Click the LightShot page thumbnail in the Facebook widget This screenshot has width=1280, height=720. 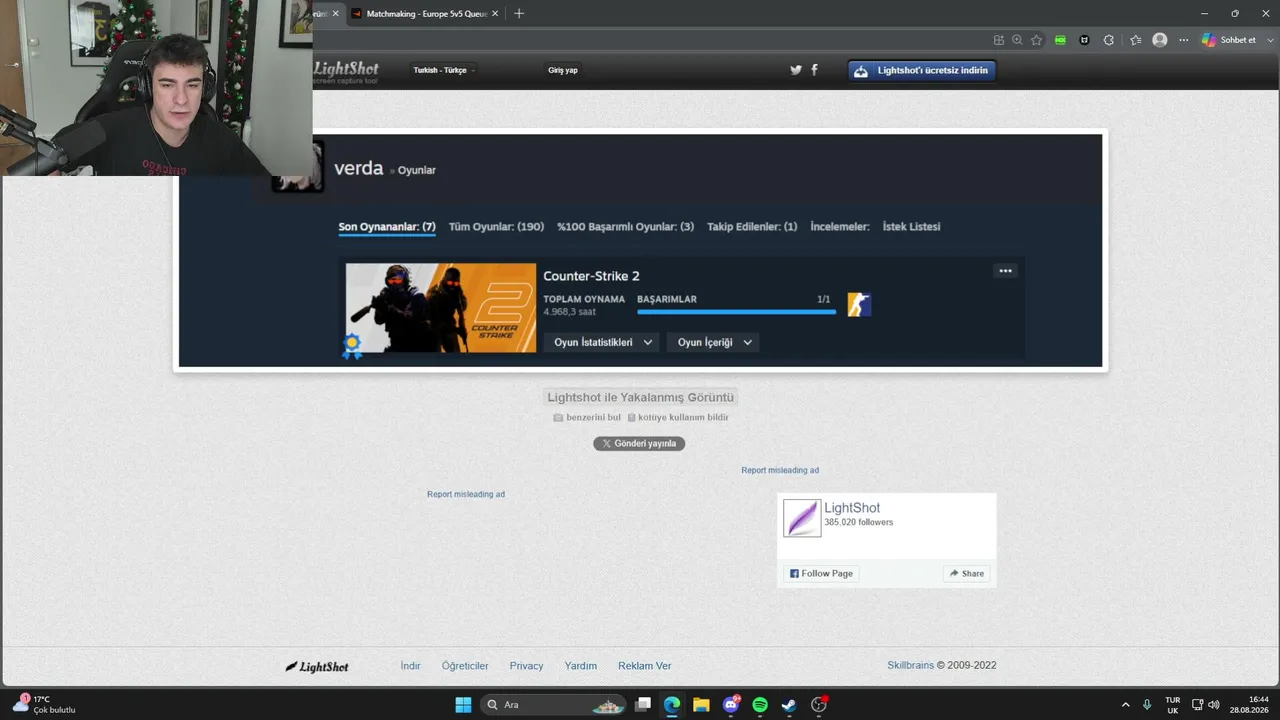[x=802, y=518]
